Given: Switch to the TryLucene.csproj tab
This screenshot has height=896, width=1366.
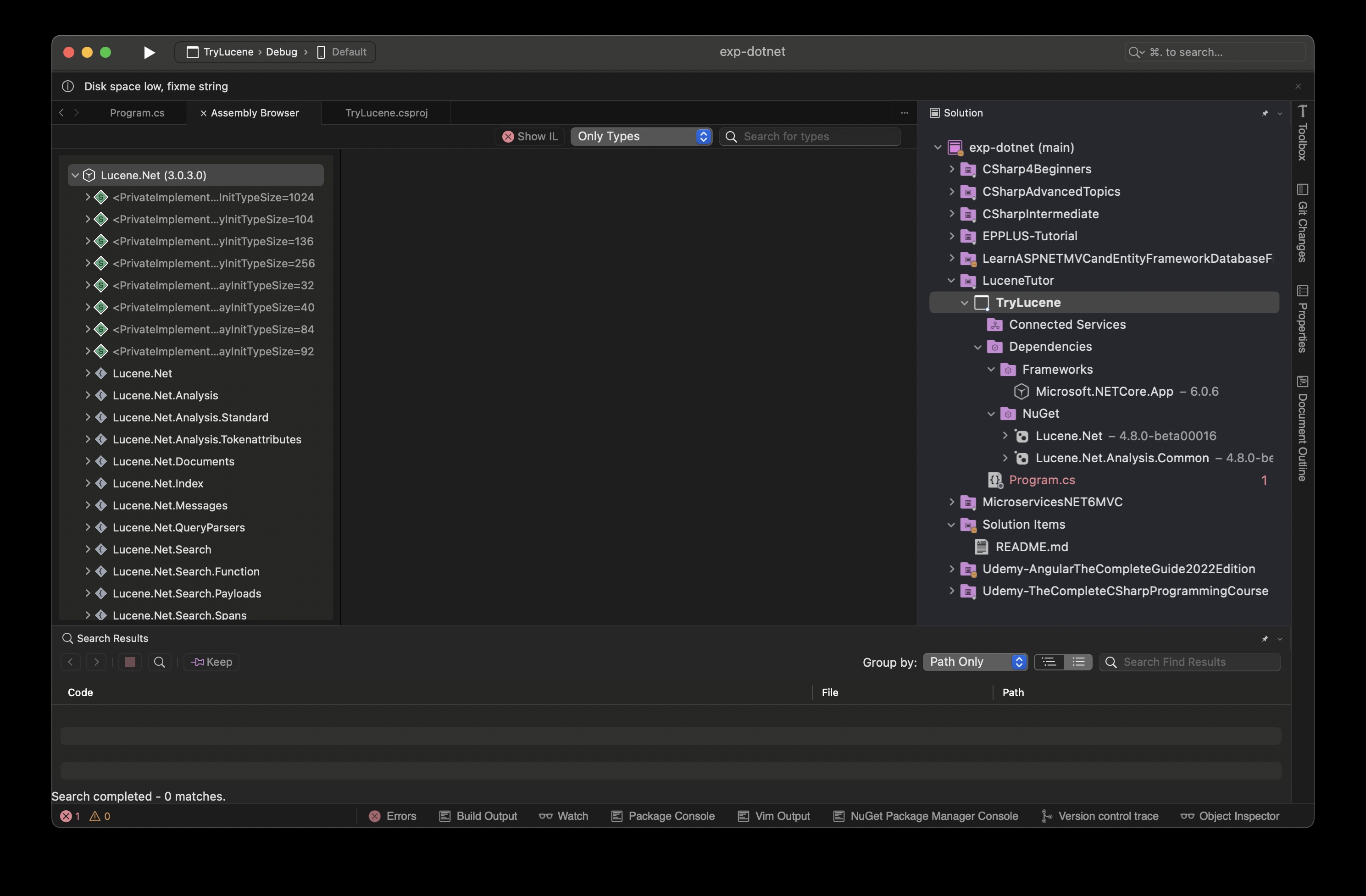Looking at the screenshot, I should [386, 113].
